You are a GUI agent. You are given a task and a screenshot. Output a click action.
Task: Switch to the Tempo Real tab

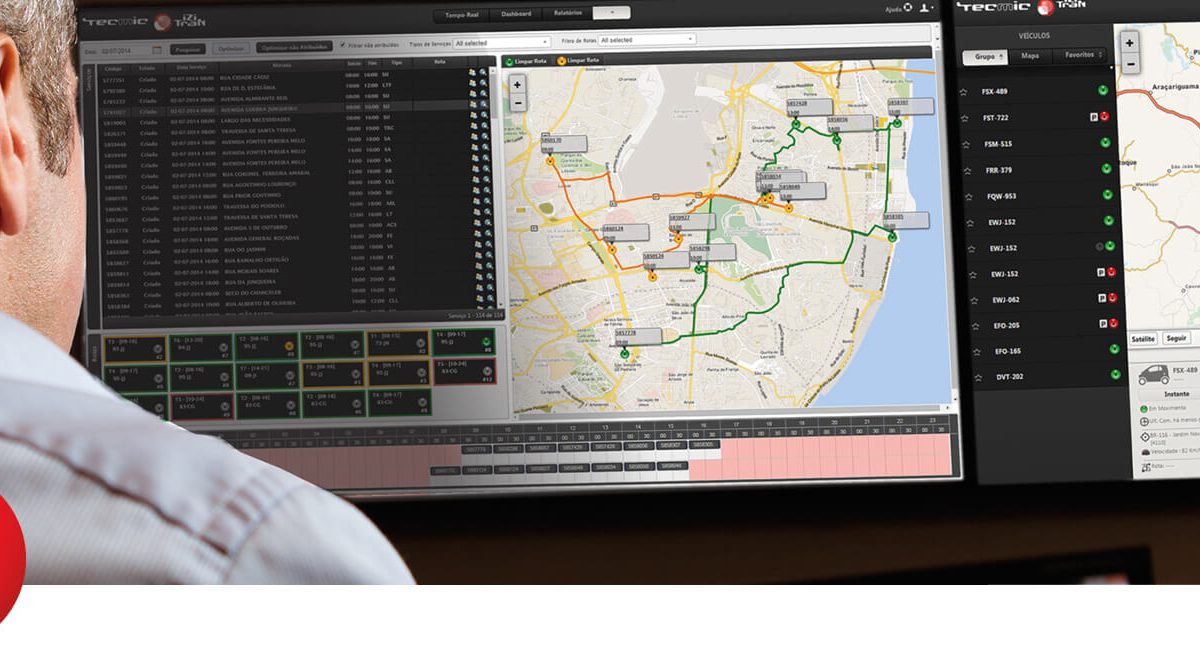click(461, 15)
